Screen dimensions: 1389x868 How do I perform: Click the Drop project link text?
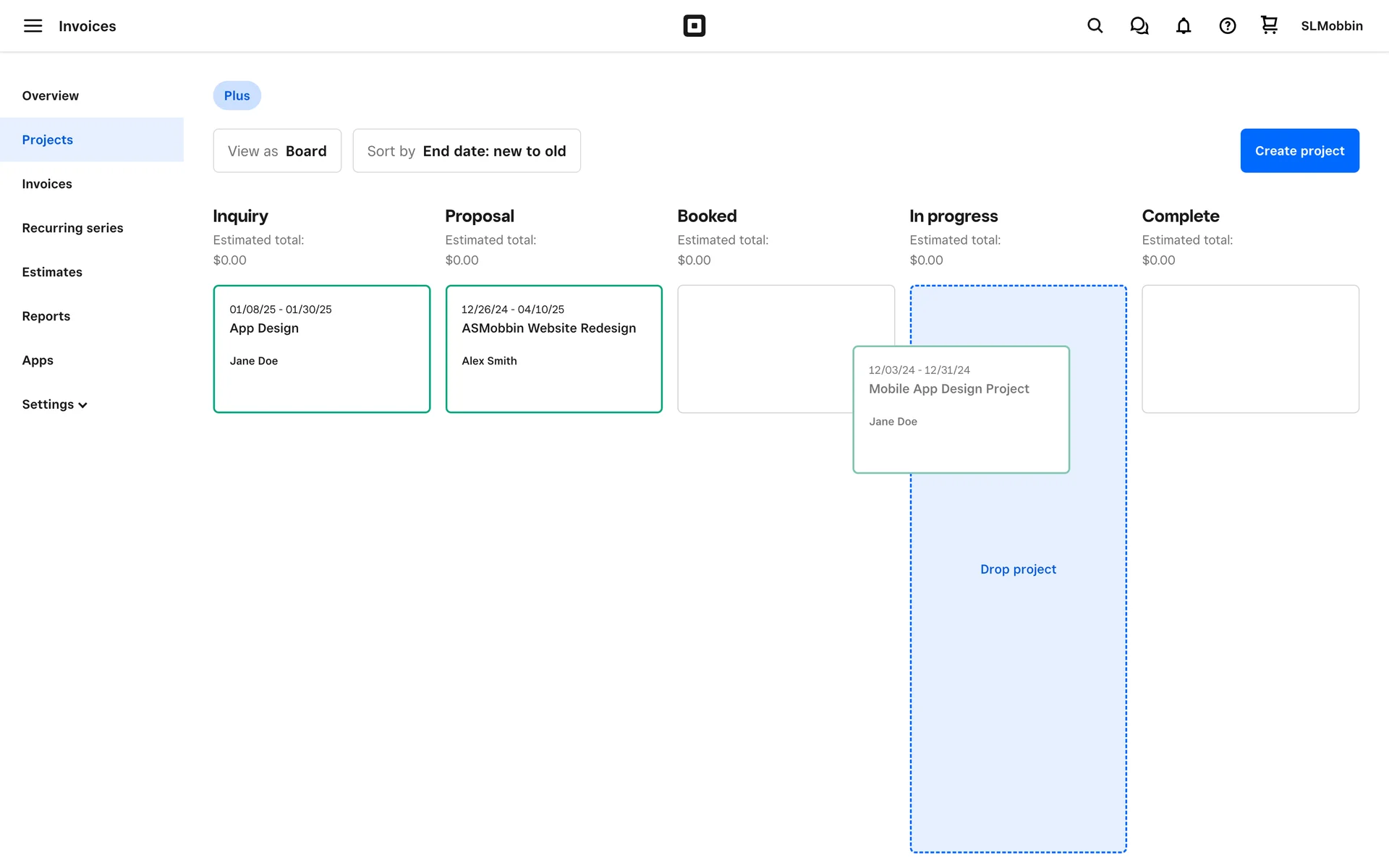point(1018,569)
